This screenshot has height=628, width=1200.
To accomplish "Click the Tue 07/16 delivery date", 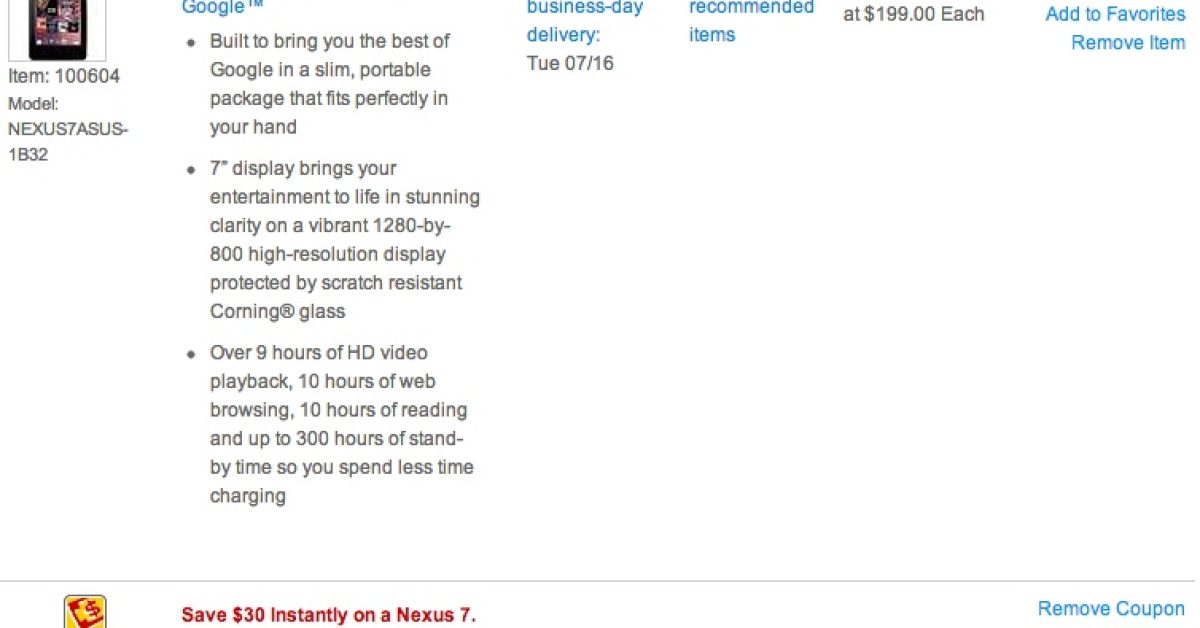I will 570,63.
